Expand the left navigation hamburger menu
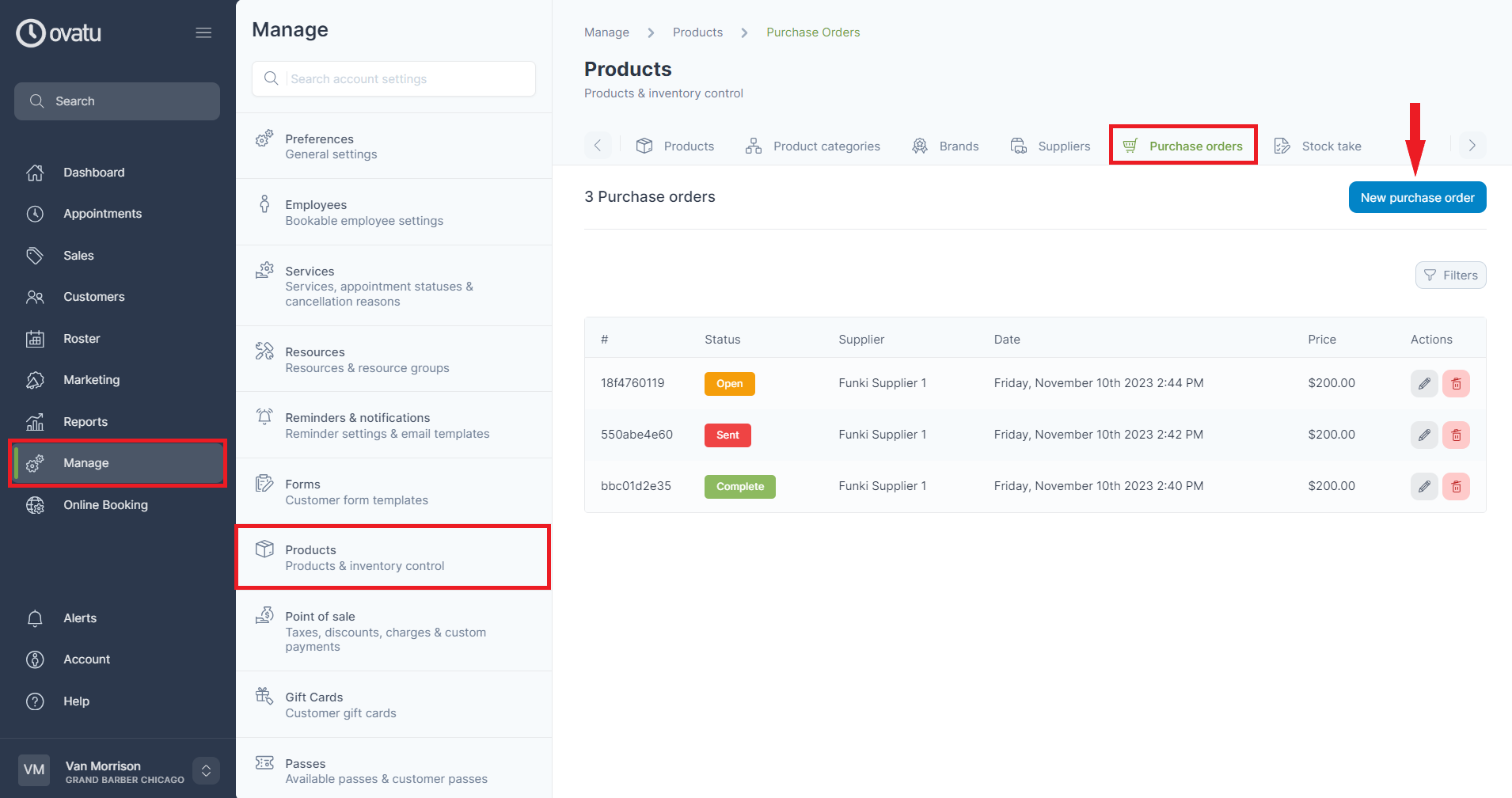This screenshot has width=1512, height=798. 203,32
